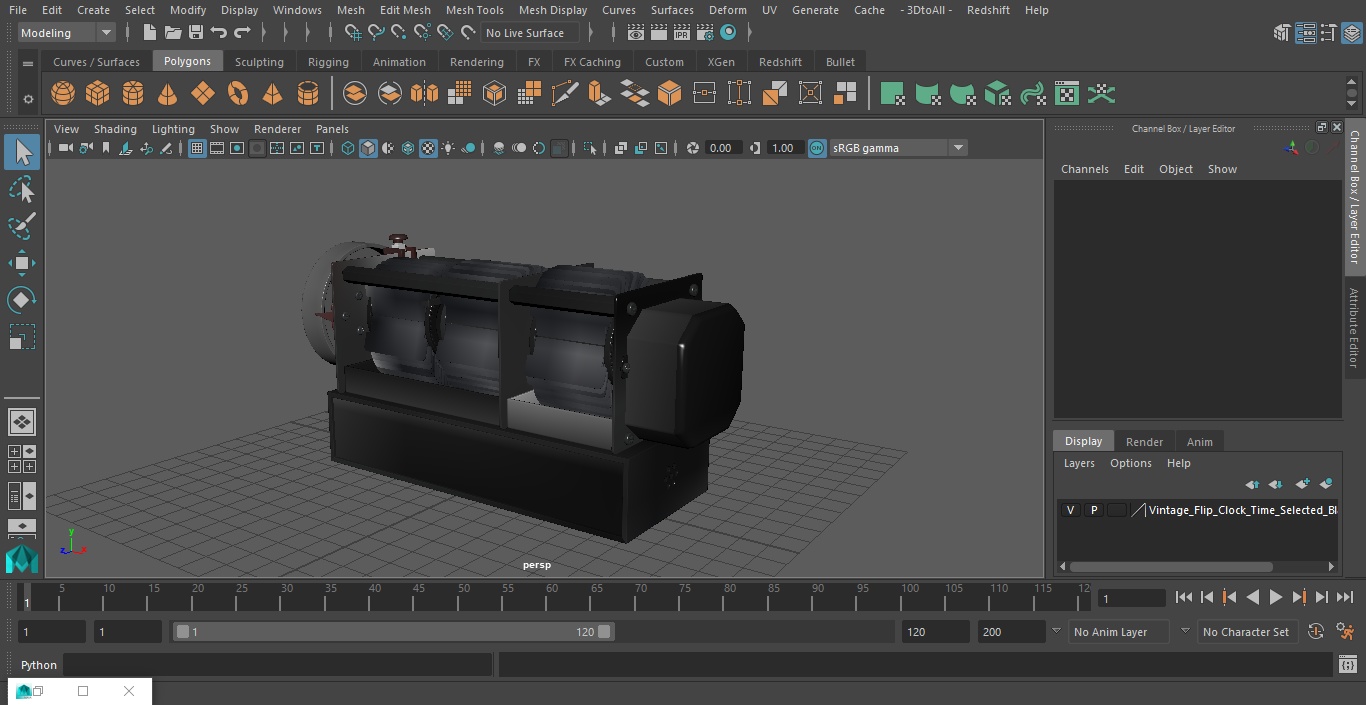
Task: Create a polygon plane from the shelf
Action: coord(203,94)
